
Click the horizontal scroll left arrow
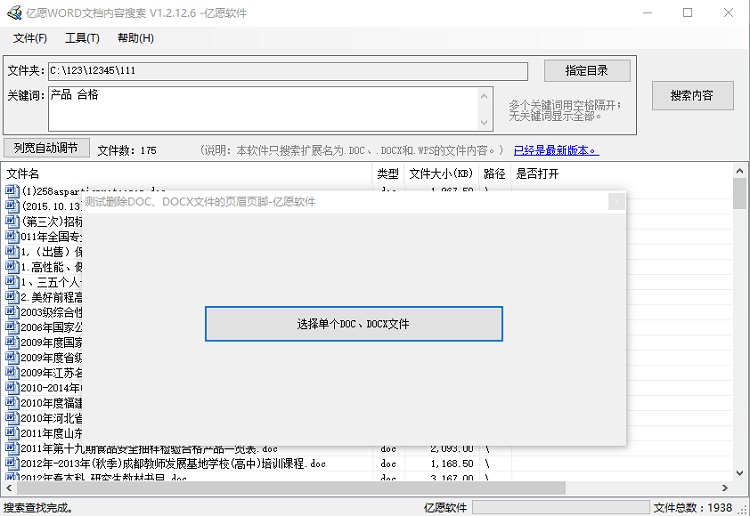point(9,488)
